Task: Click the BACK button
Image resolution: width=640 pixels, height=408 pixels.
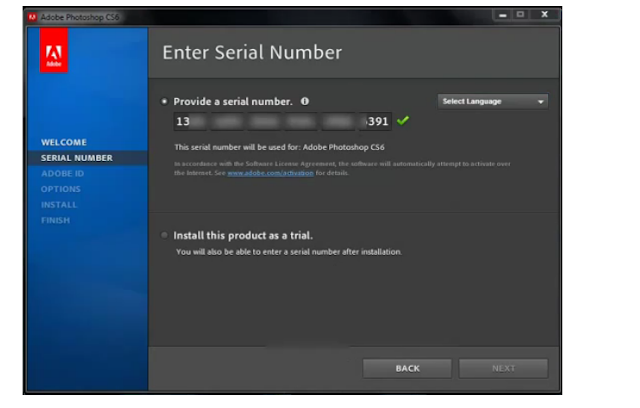Action: click(407, 368)
